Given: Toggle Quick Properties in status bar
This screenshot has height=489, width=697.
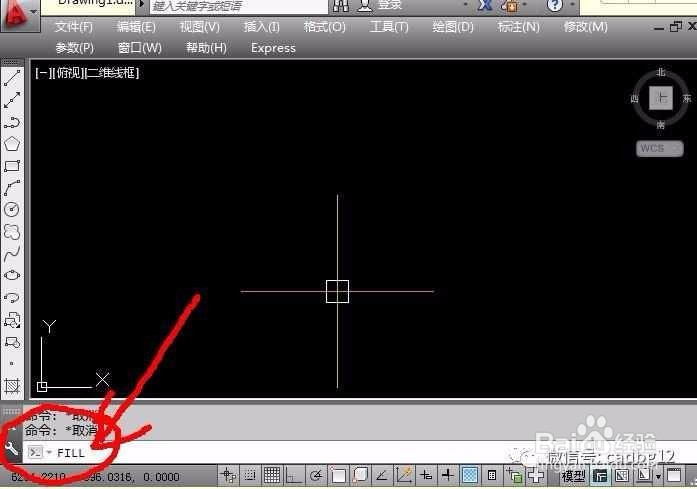Looking at the screenshot, I should tap(492, 476).
